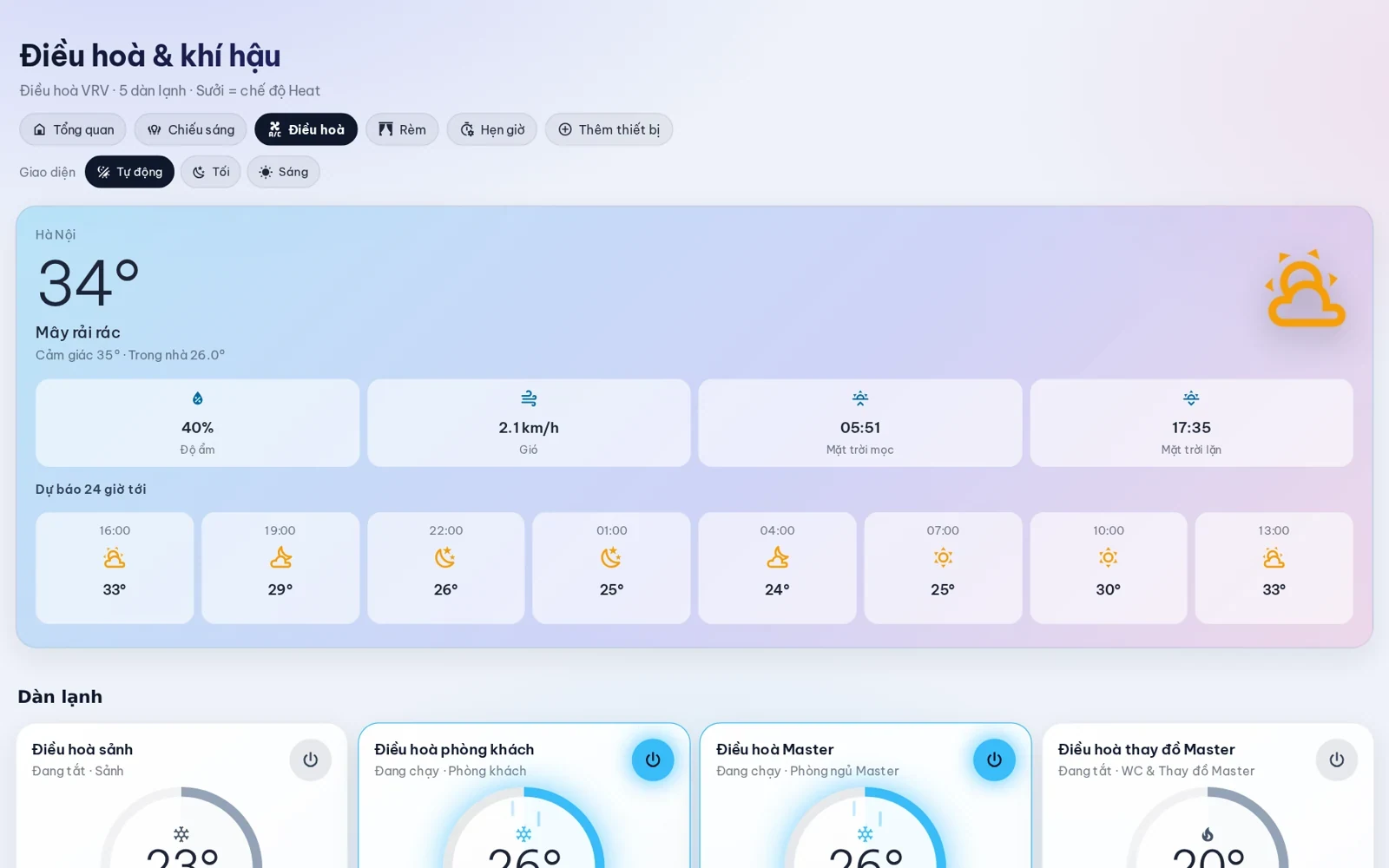Go to the Hẹn giờ tab
The image size is (1389, 868).
[492, 129]
